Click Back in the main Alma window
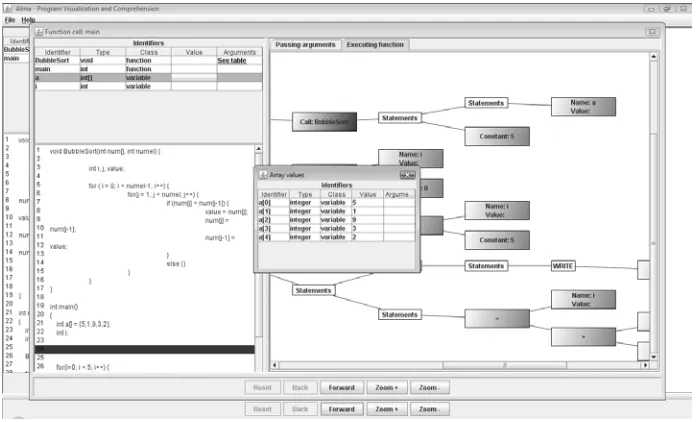Viewport: 698px width, 422px height. tap(300, 409)
